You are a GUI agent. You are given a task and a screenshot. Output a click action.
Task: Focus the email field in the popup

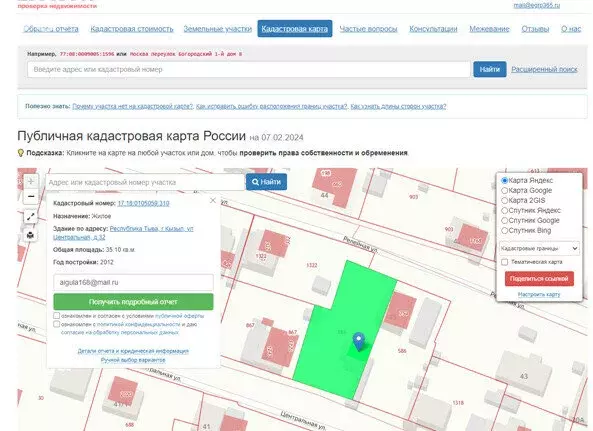pyautogui.click(x=134, y=282)
